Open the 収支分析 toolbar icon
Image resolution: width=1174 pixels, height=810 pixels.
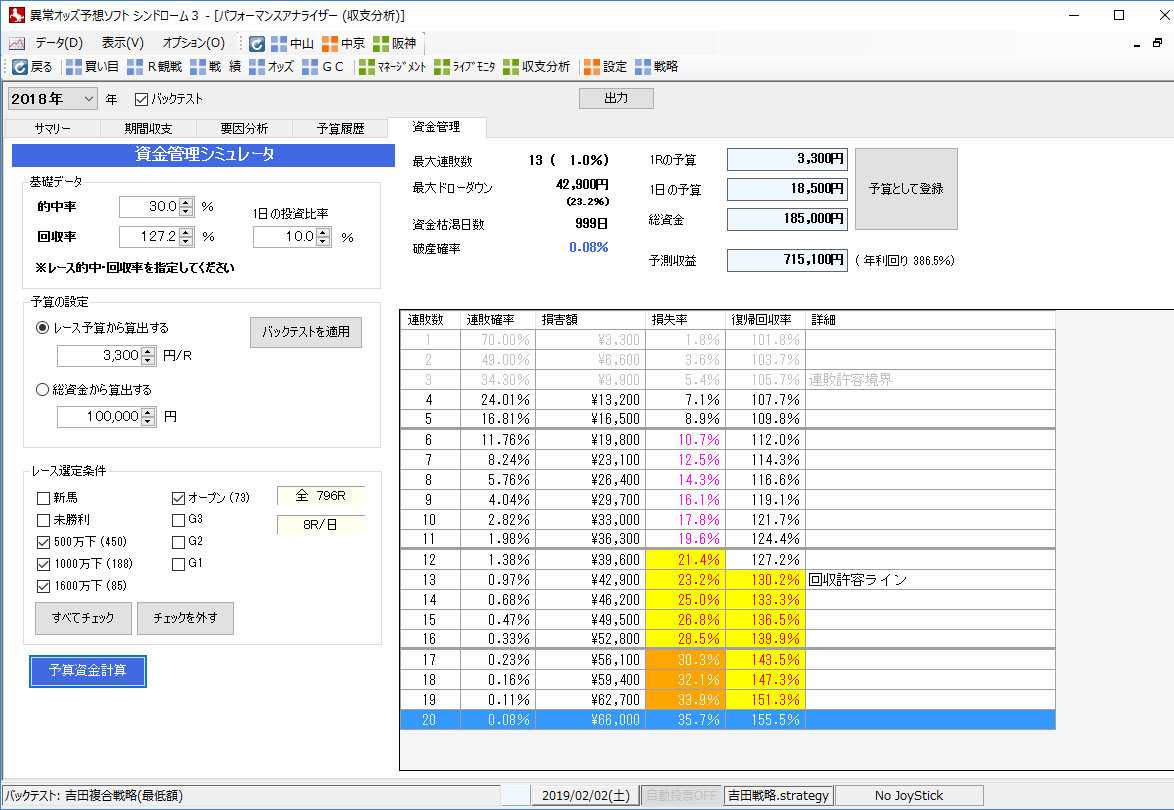pyautogui.click(x=511, y=67)
